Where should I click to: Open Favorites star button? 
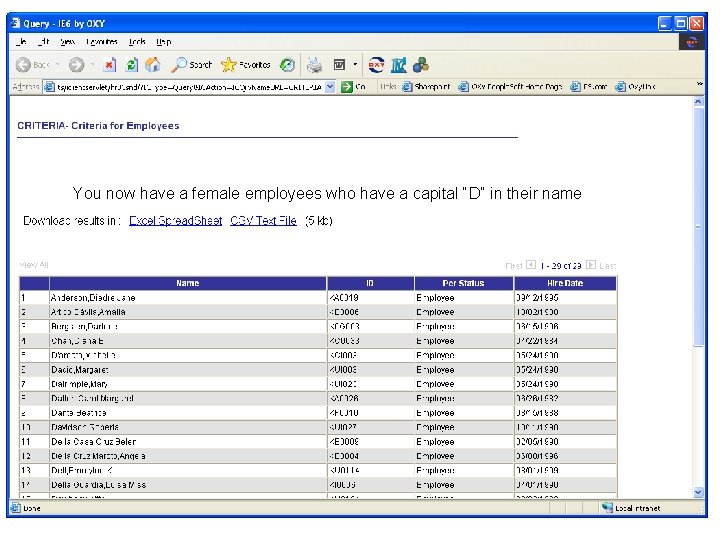pos(246,65)
